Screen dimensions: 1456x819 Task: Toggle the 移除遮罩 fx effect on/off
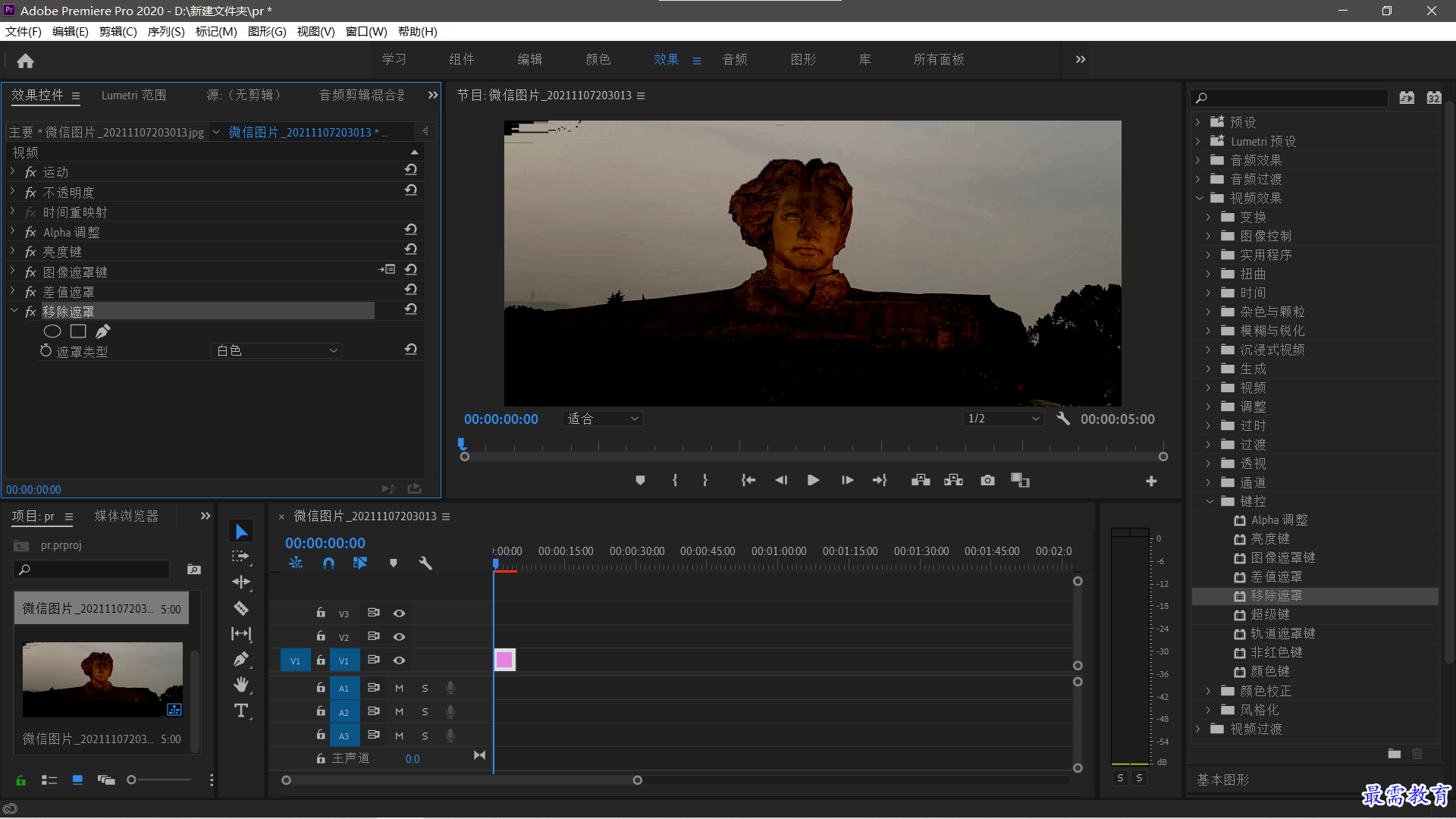(30, 312)
